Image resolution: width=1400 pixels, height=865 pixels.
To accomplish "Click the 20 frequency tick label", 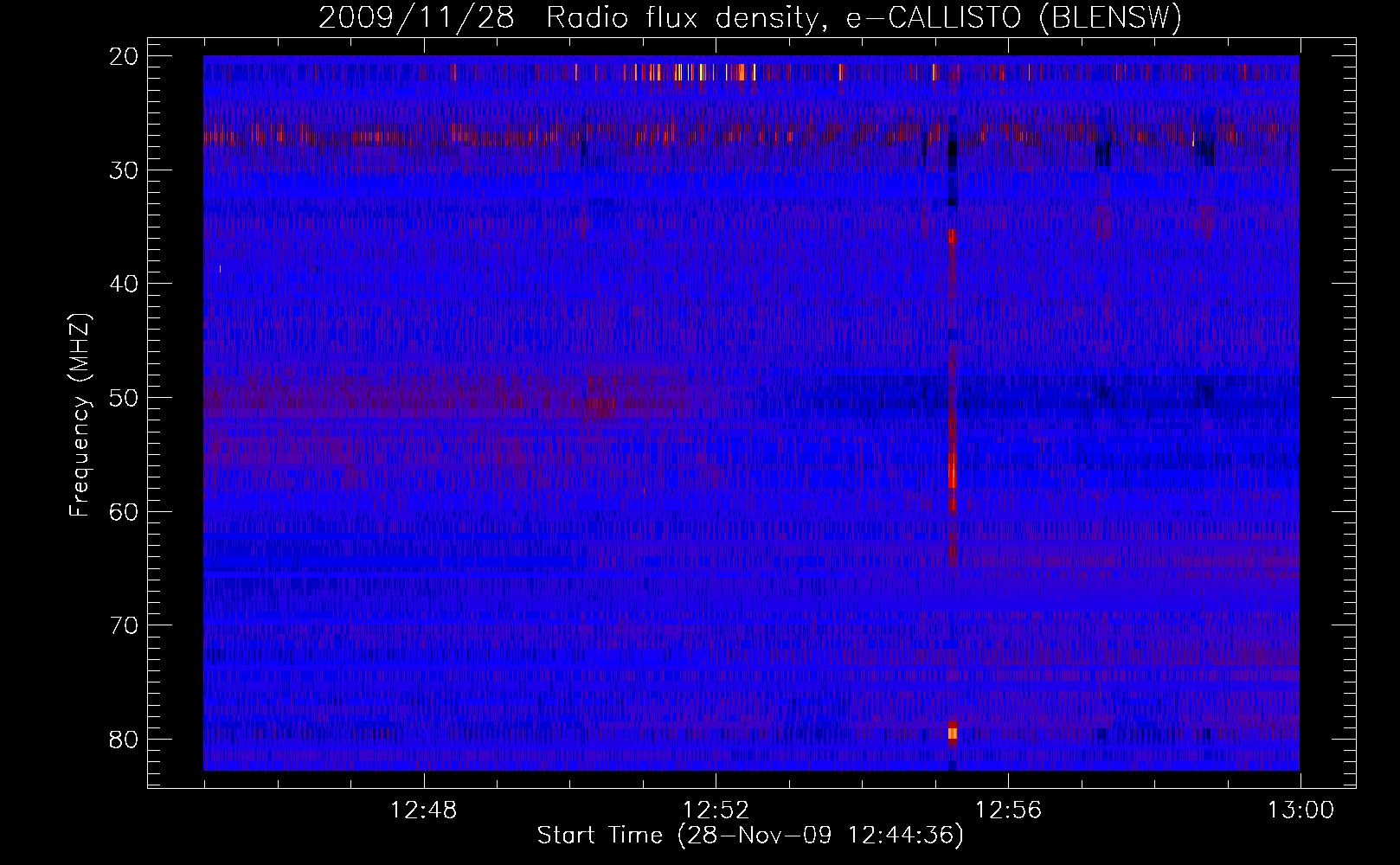I will (x=125, y=56).
